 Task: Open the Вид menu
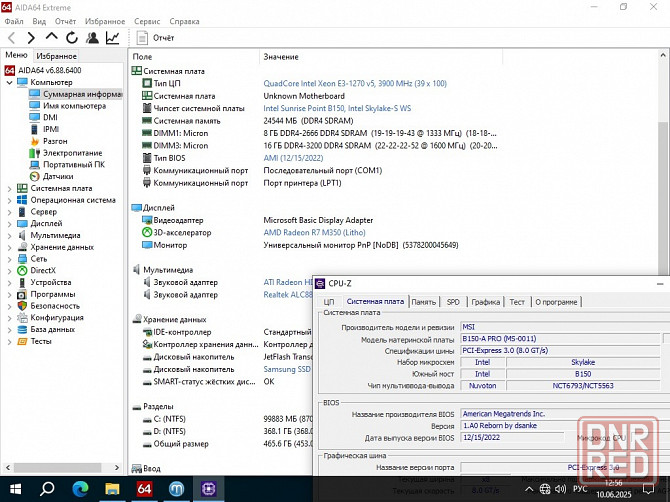click(x=39, y=21)
